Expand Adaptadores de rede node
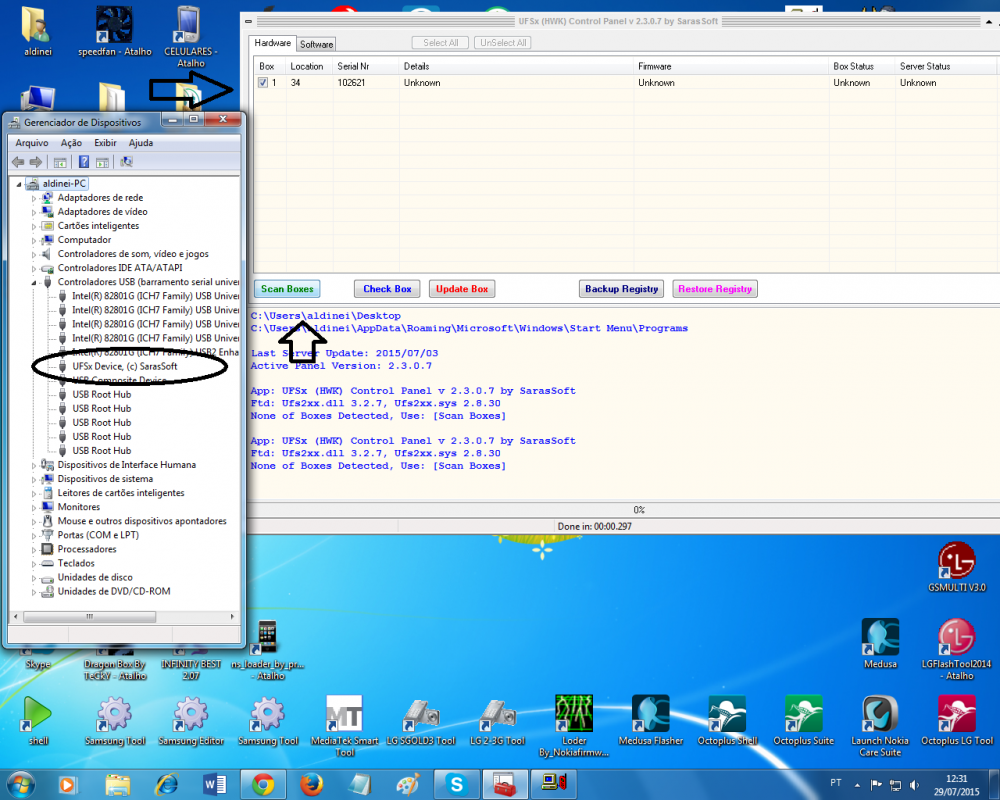 point(34,198)
